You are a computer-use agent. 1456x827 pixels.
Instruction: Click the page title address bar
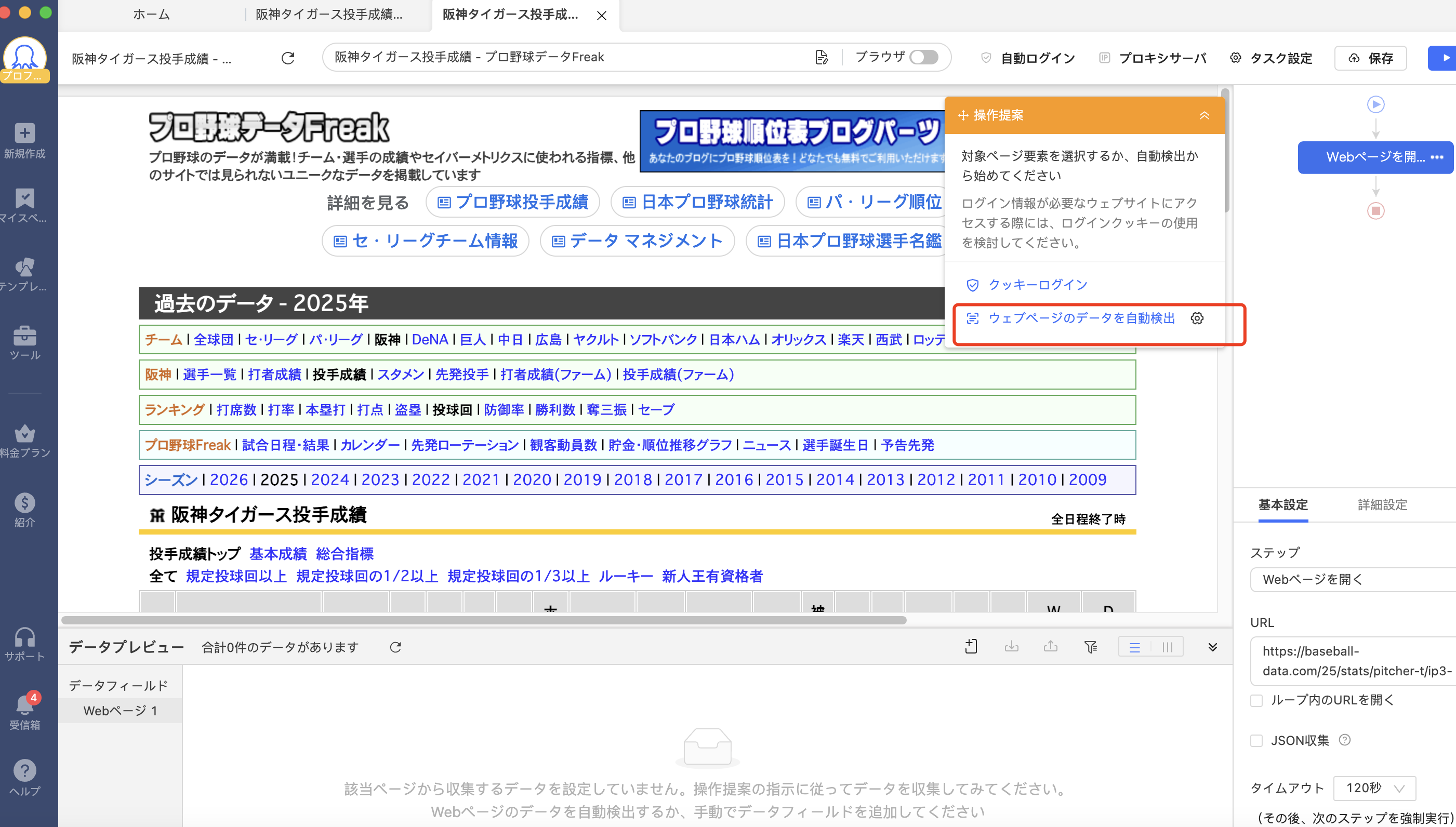[x=568, y=57]
